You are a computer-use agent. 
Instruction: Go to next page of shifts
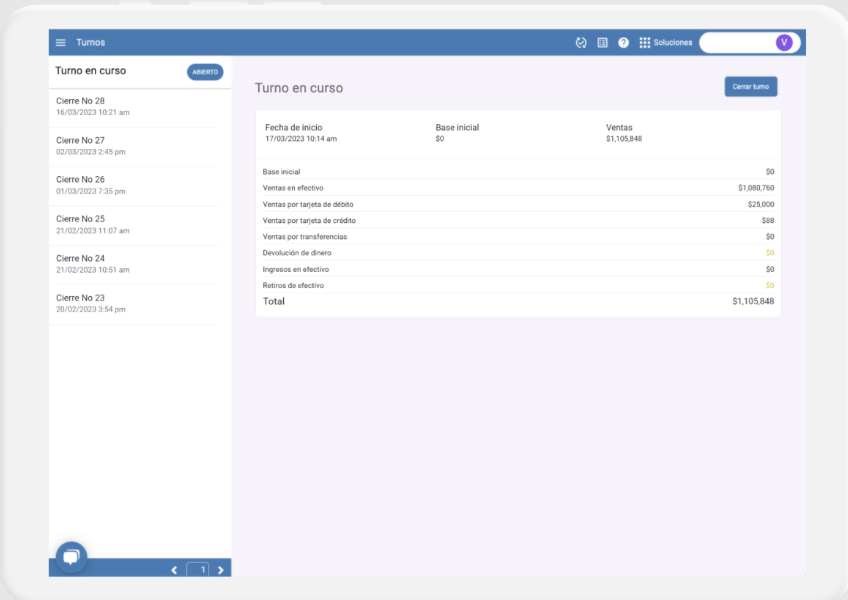221,570
